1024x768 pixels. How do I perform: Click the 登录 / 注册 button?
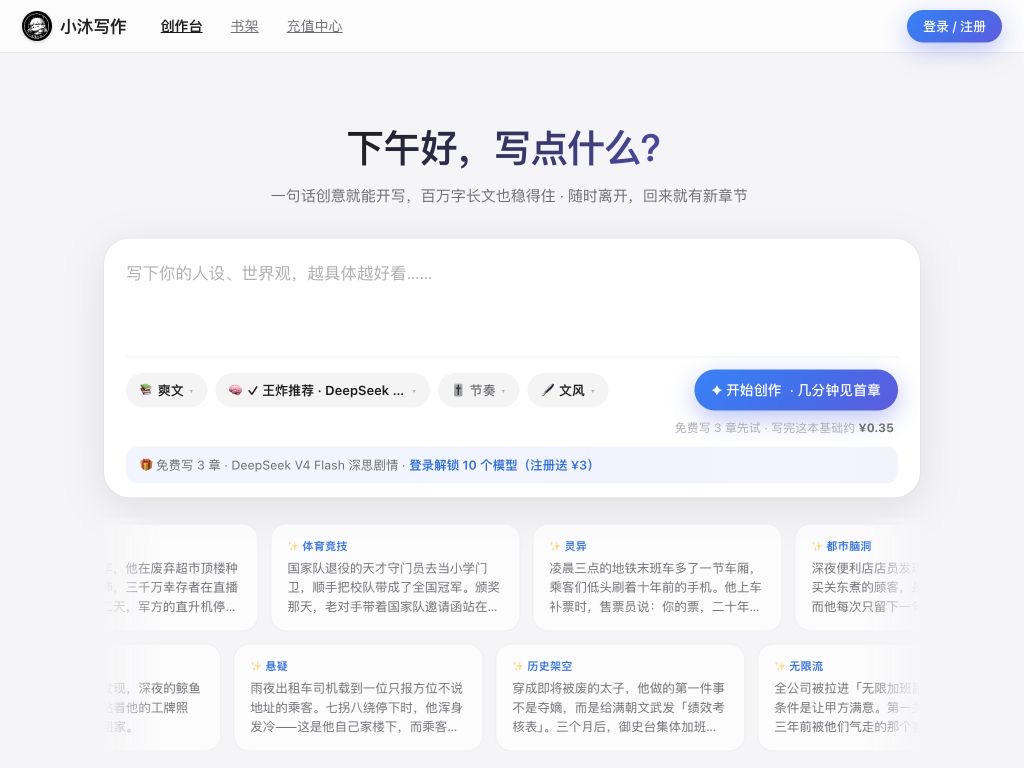(954, 26)
